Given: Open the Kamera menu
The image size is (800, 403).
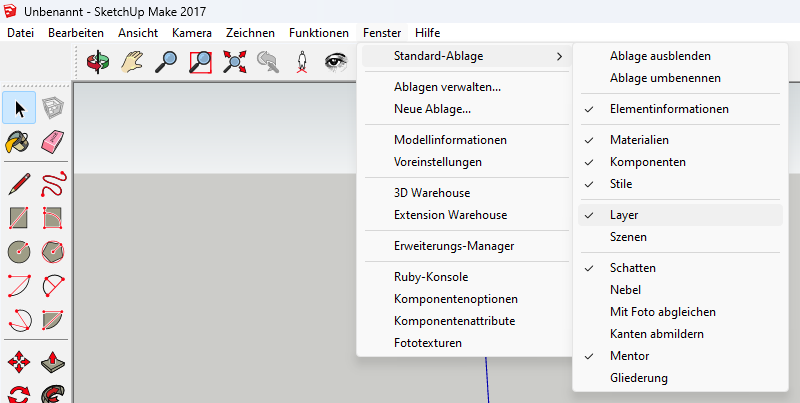Looking at the screenshot, I should tap(192, 33).
